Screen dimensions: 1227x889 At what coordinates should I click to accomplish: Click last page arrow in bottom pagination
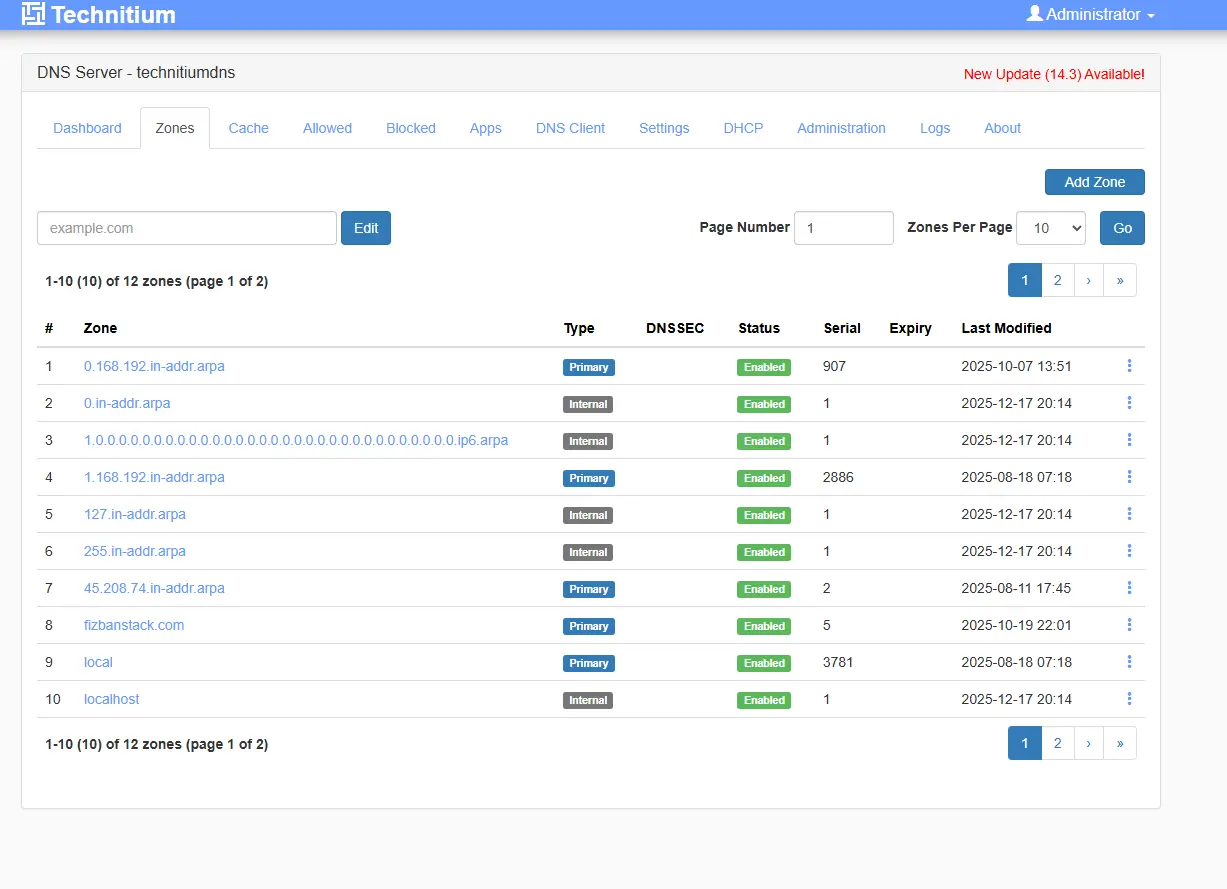pos(1120,743)
